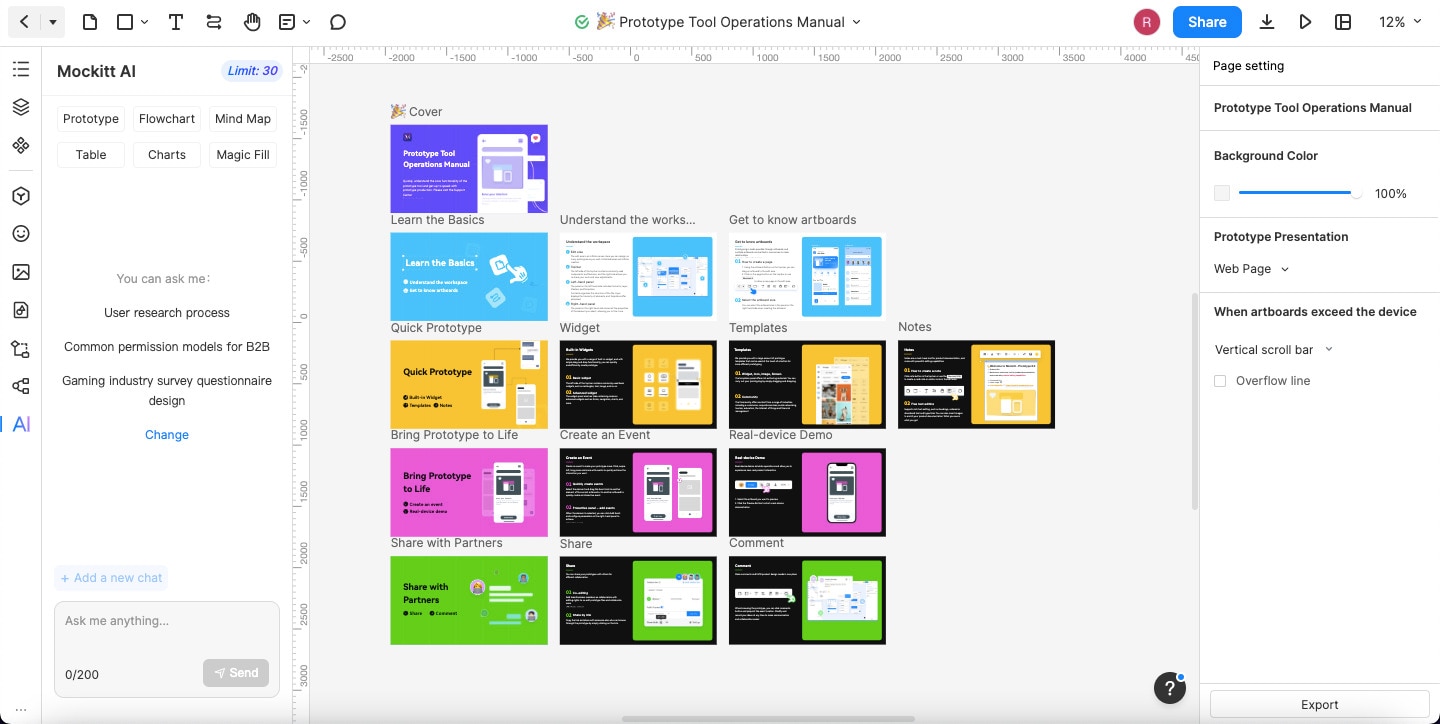
Task: Go back using the top-left arrow
Action: pyautogui.click(x=24, y=22)
